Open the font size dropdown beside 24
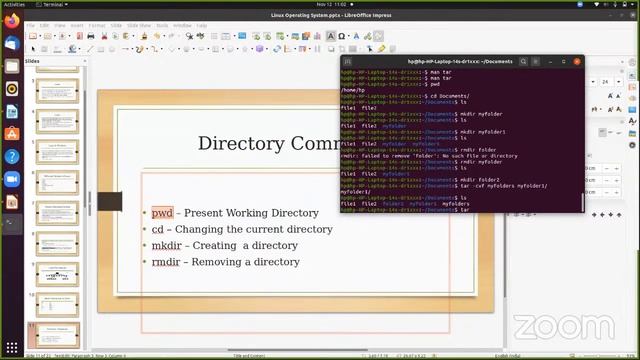This screenshot has height=360, width=640. point(619,82)
